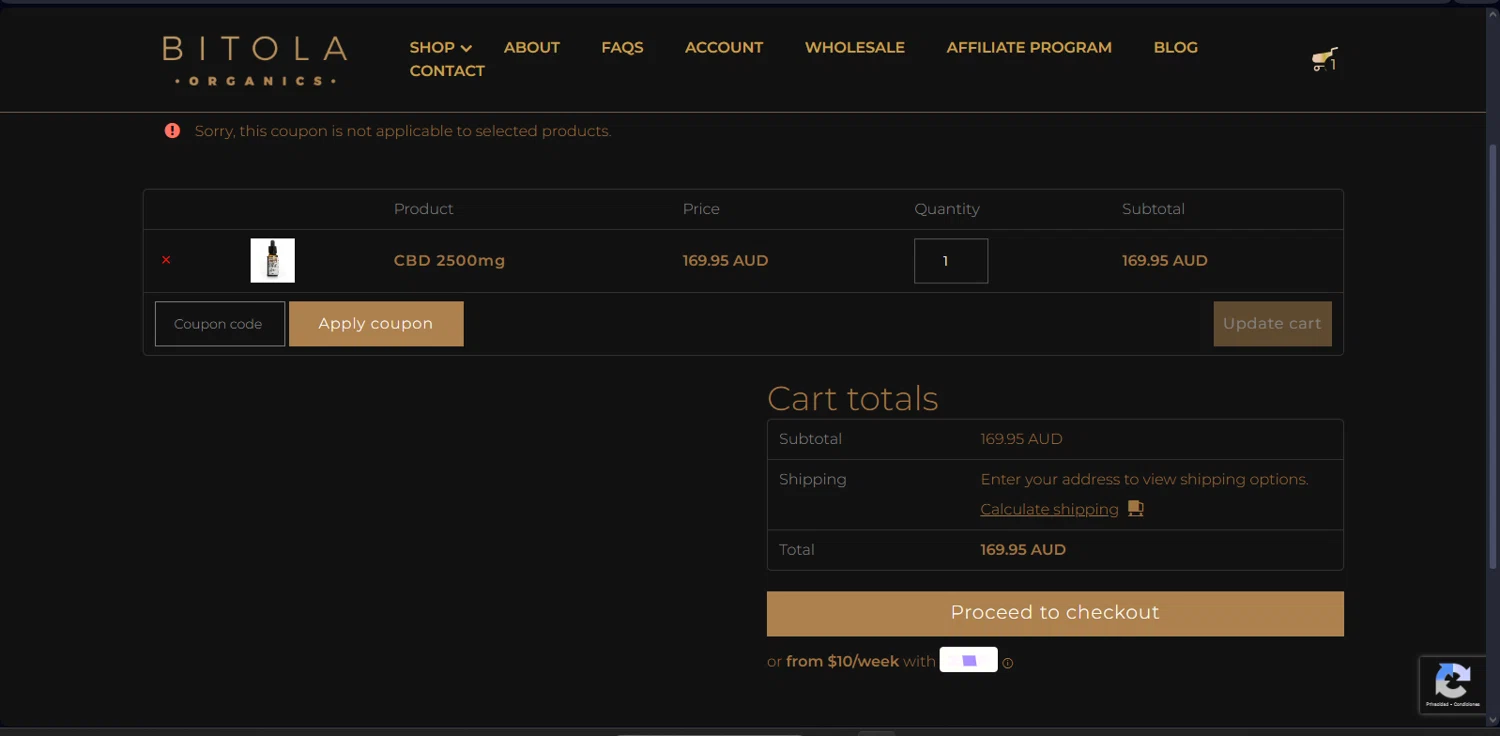Click 'Enter your address to view shipping options' text

click(1144, 479)
